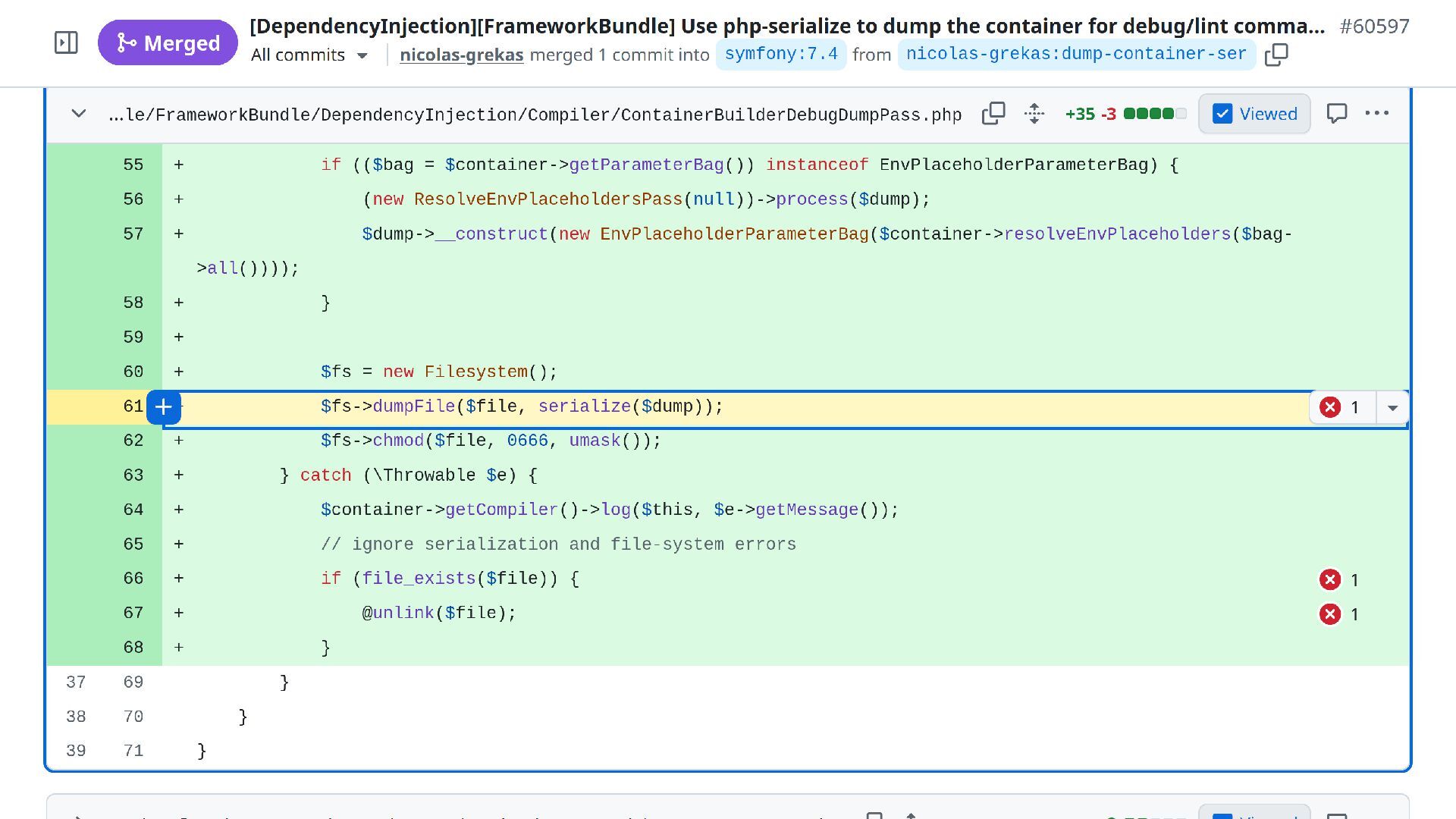1456x819 pixels.
Task: Add comment on line 61 plus icon
Action: click(x=163, y=407)
